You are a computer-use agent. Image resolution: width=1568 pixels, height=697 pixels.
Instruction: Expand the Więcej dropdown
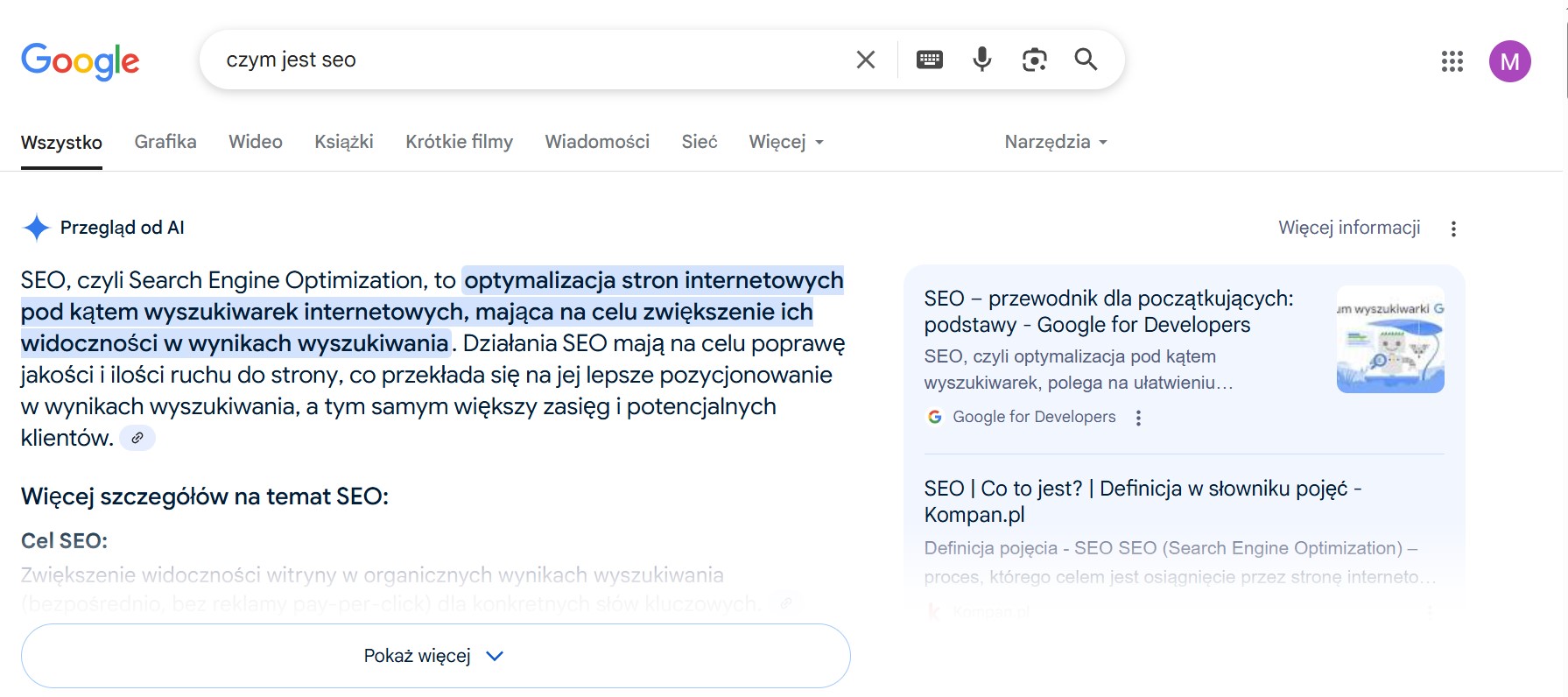[786, 142]
